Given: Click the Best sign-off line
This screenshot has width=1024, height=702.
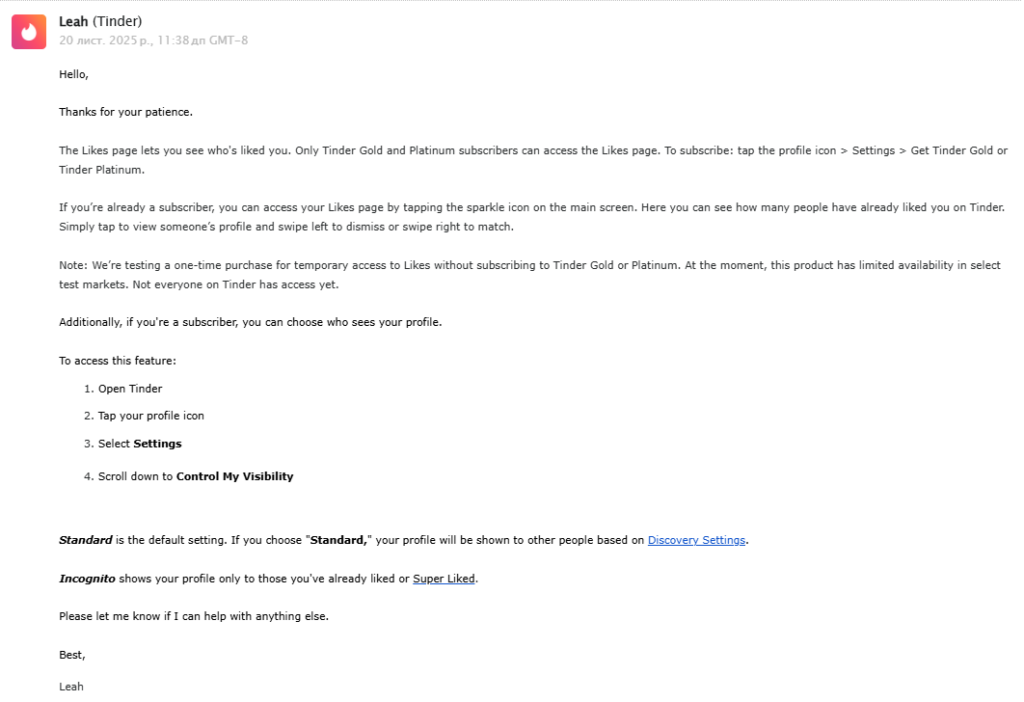Looking at the screenshot, I should coord(72,654).
